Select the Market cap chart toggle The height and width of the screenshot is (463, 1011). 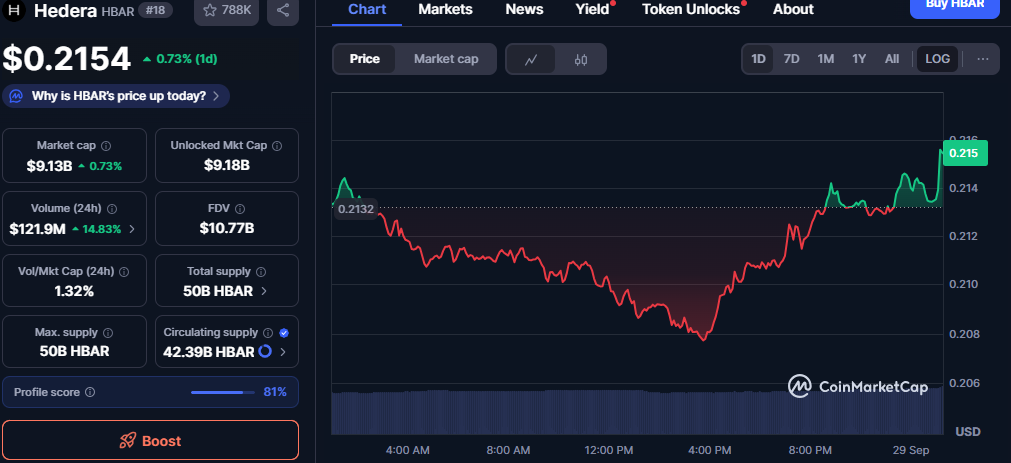[x=446, y=59]
